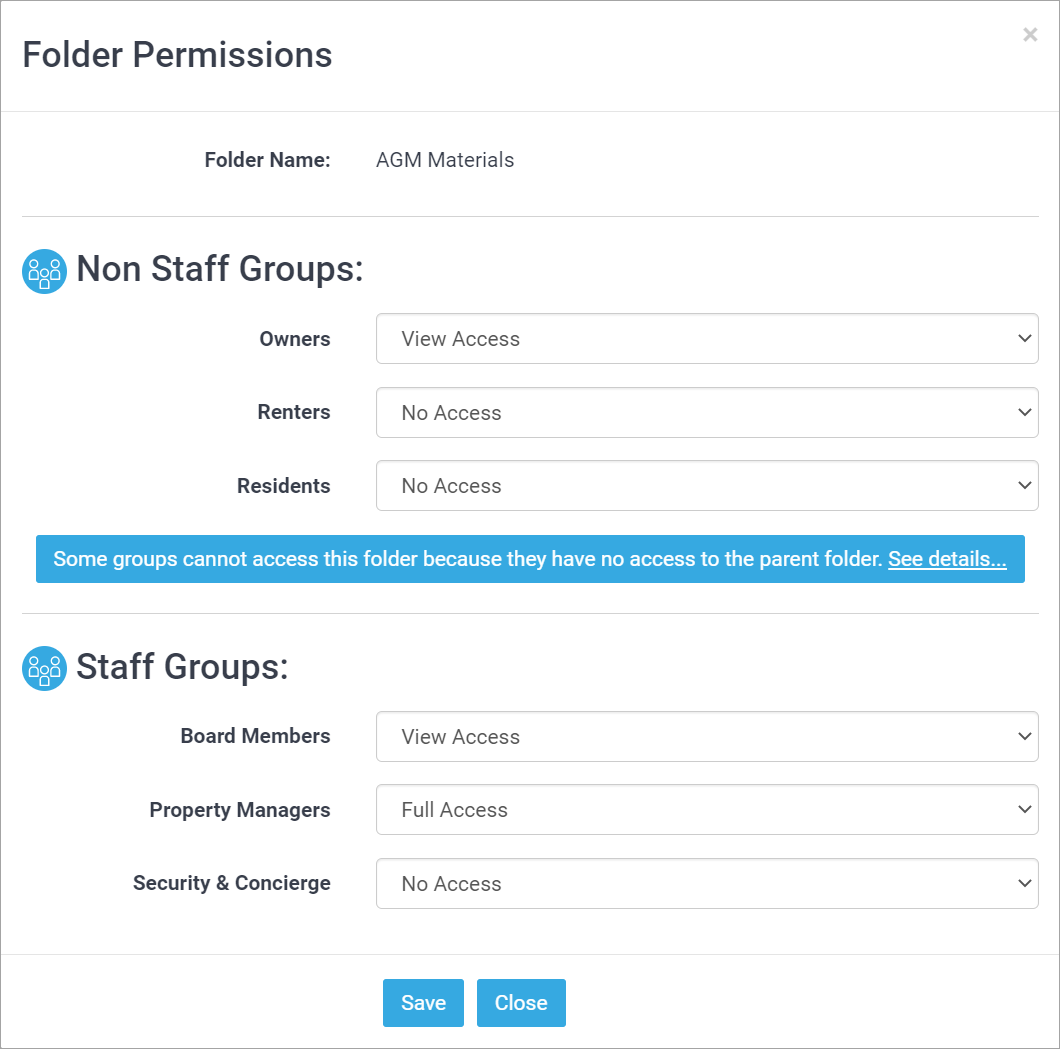The height and width of the screenshot is (1049, 1060).
Task: Click the 'Folder Name:' label
Action: coord(268,160)
